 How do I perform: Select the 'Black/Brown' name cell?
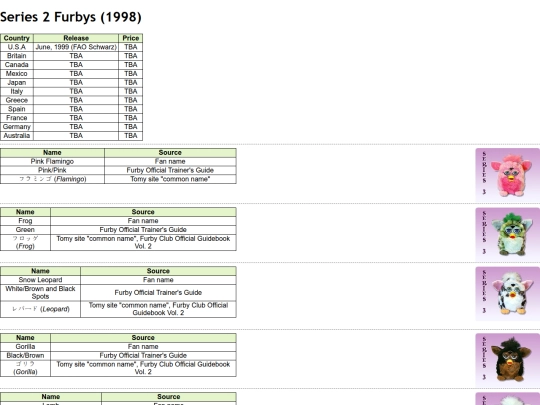pyautogui.click(x=25, y=355)
